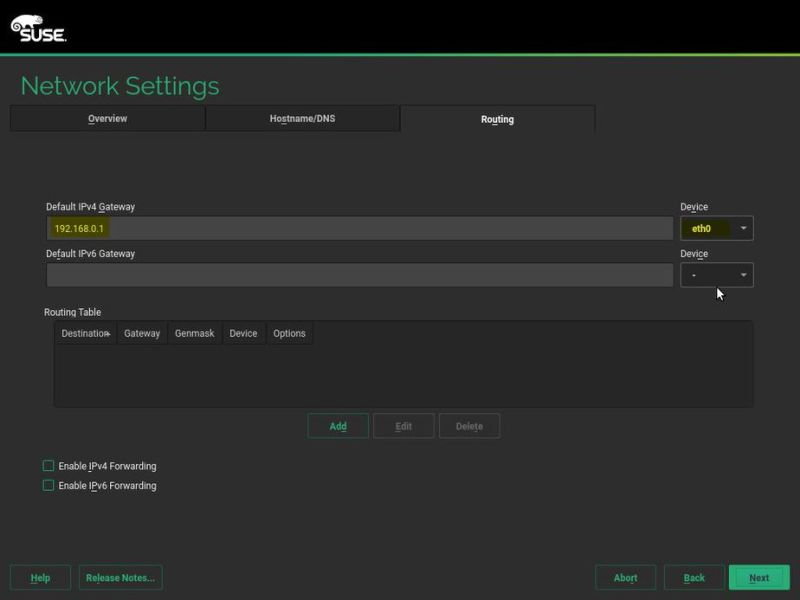
Task: Enable IPv6 Forwarding
Action: [x=46, y=486]
